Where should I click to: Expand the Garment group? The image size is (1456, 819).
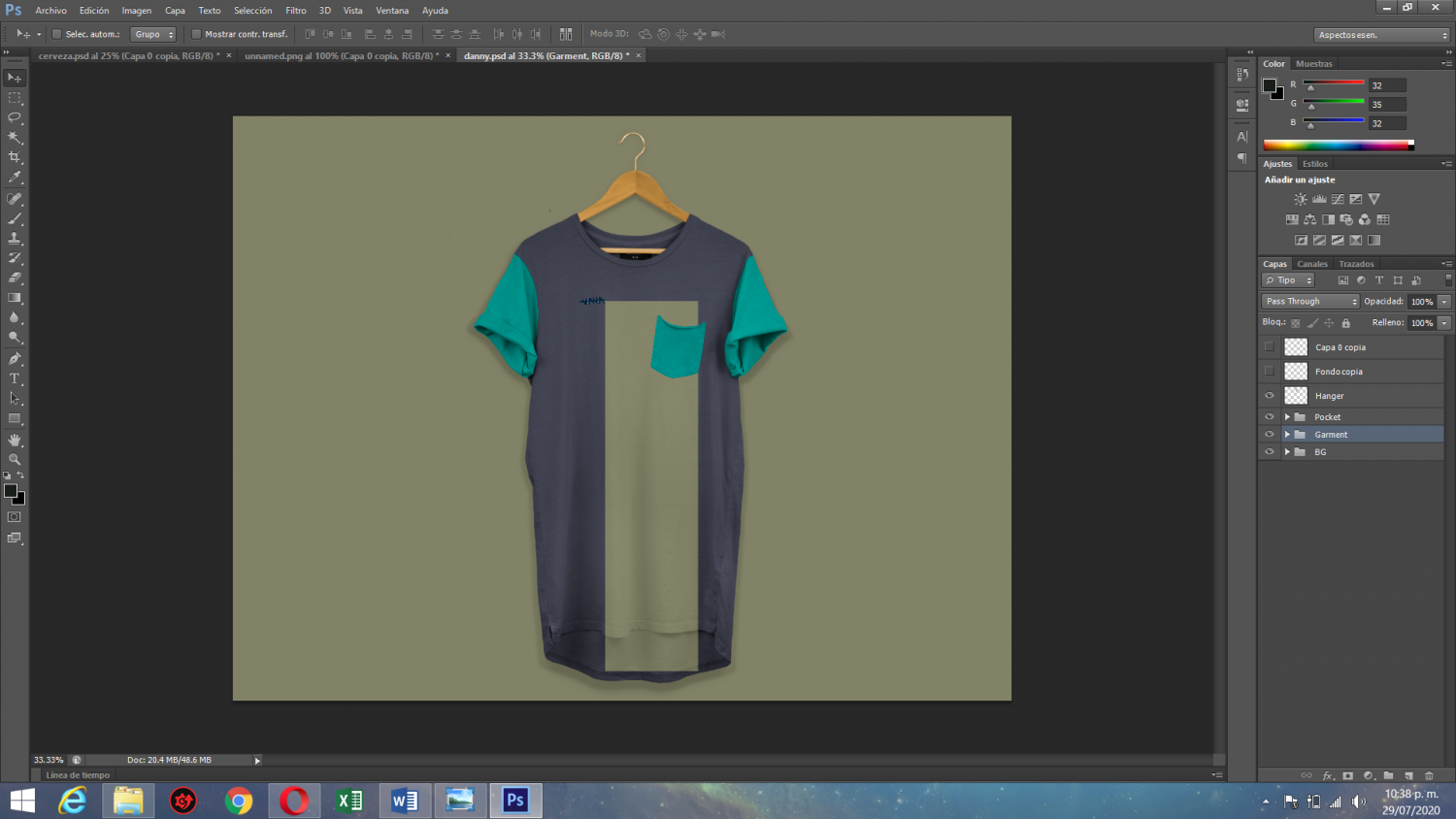tap(1287, 435)
